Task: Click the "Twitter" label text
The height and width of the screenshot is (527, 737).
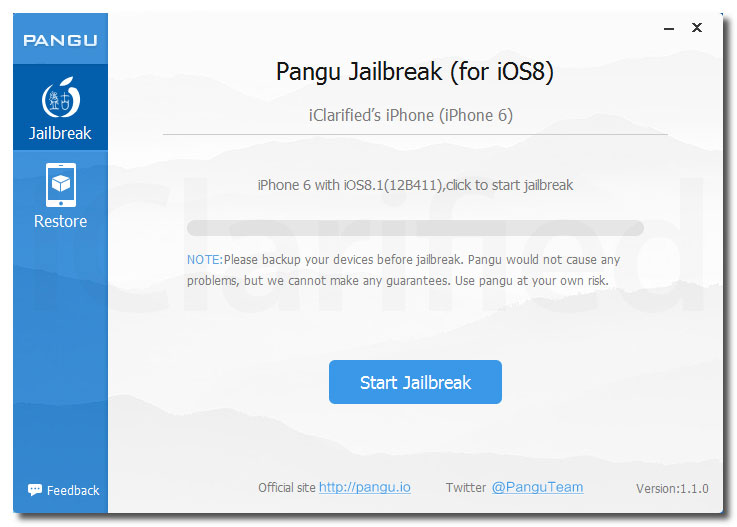Action: [465, 488]
